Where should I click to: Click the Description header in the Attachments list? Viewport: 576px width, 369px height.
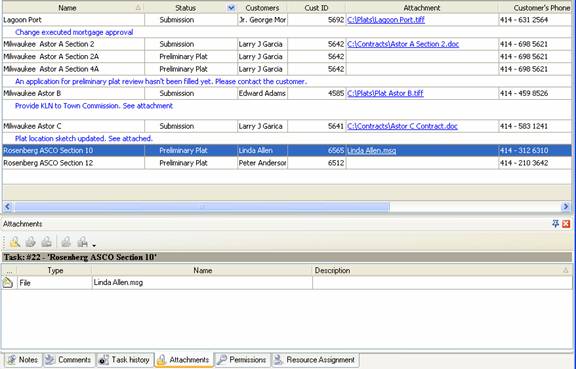442,270
